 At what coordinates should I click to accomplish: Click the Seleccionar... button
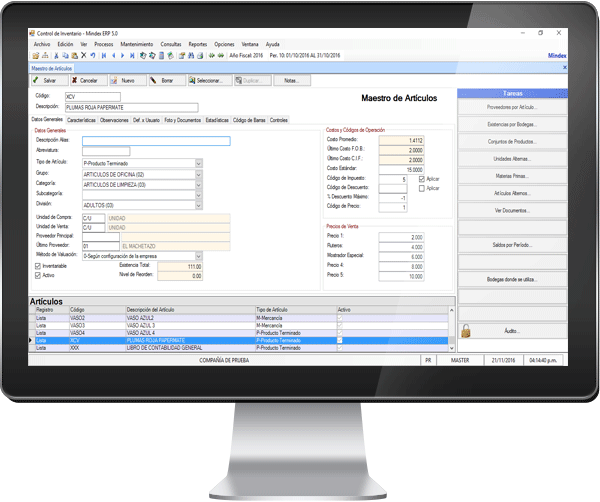click(210, 80)
